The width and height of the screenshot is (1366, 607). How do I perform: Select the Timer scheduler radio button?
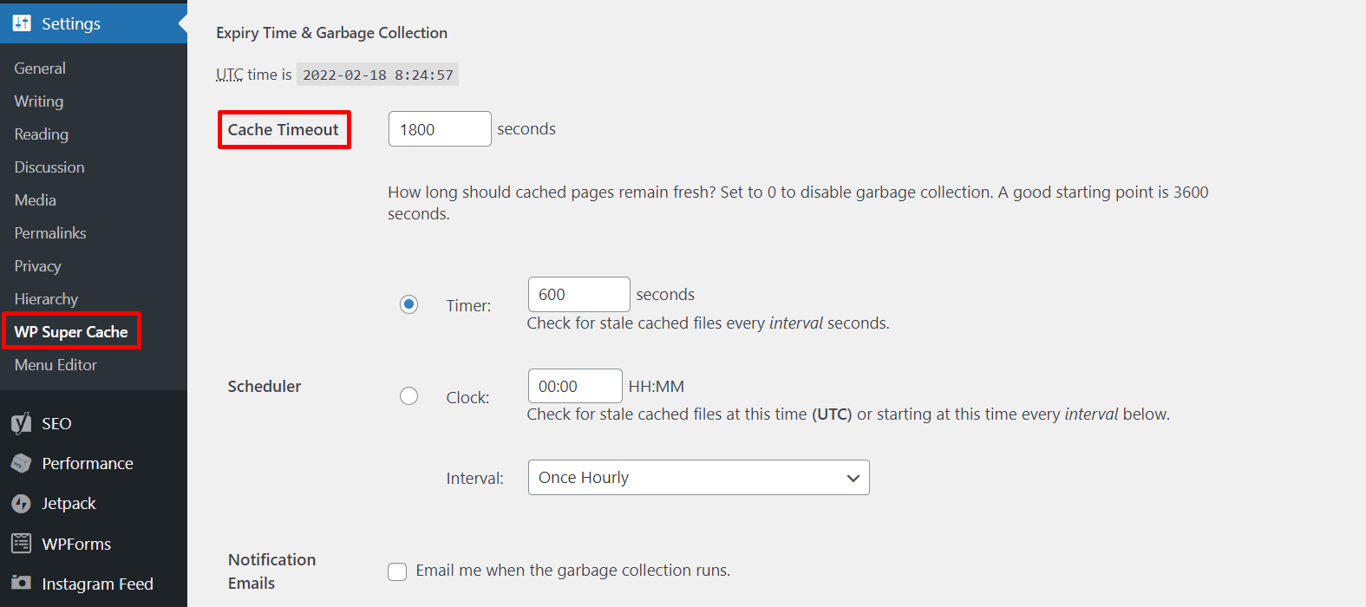click(409, 304)
